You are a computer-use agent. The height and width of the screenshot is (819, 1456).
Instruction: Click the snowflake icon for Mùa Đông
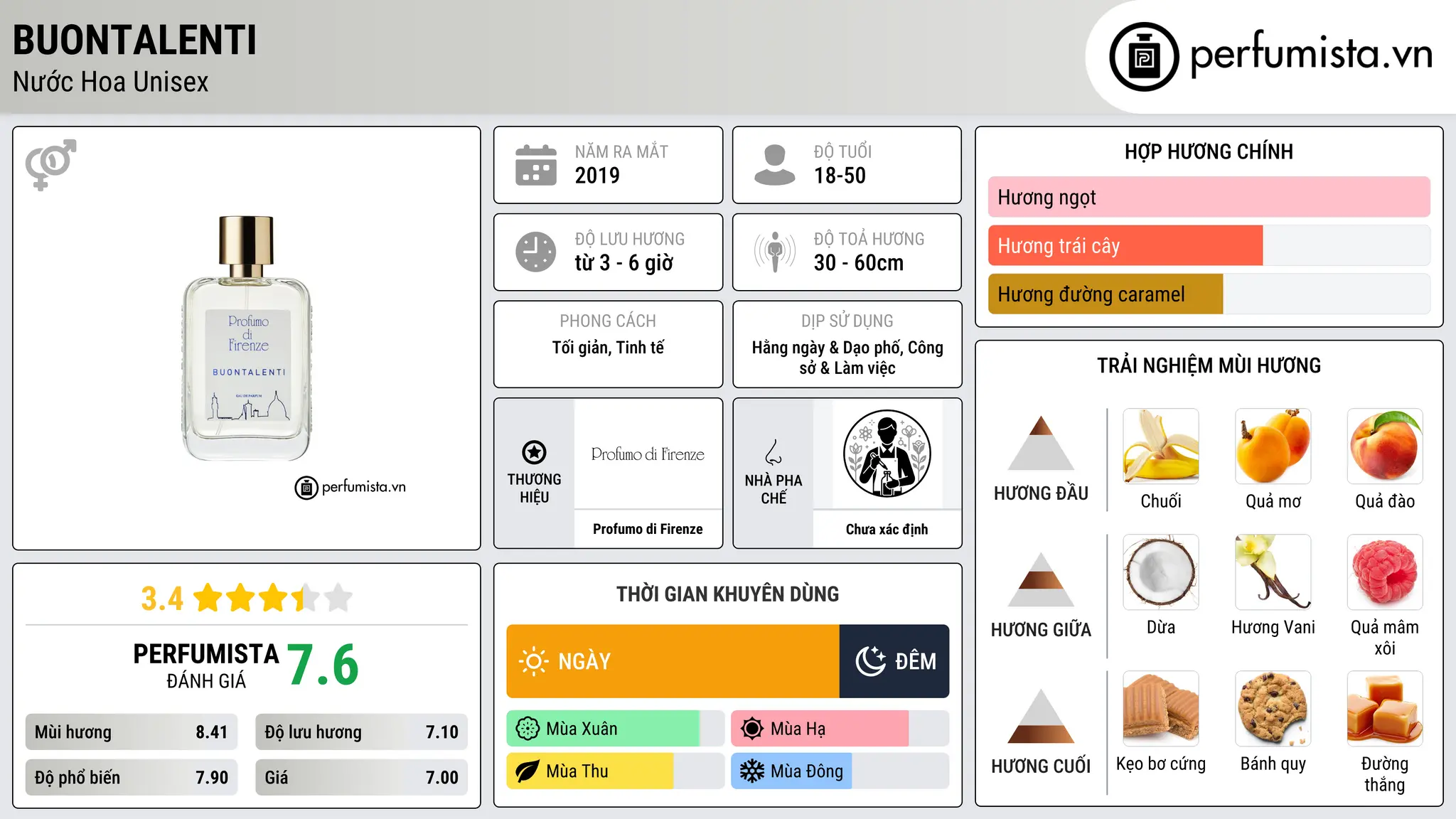tap(752, 771)
